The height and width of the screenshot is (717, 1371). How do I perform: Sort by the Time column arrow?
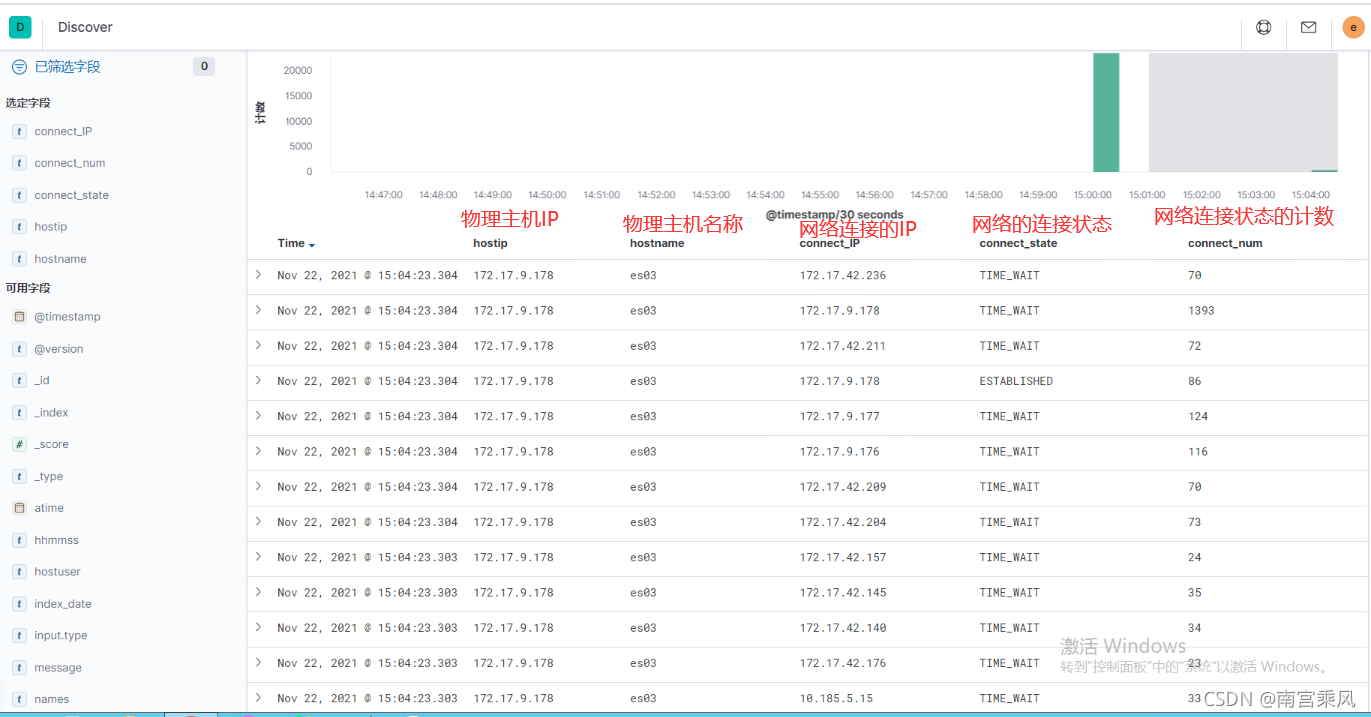click(x=312, y=244)
